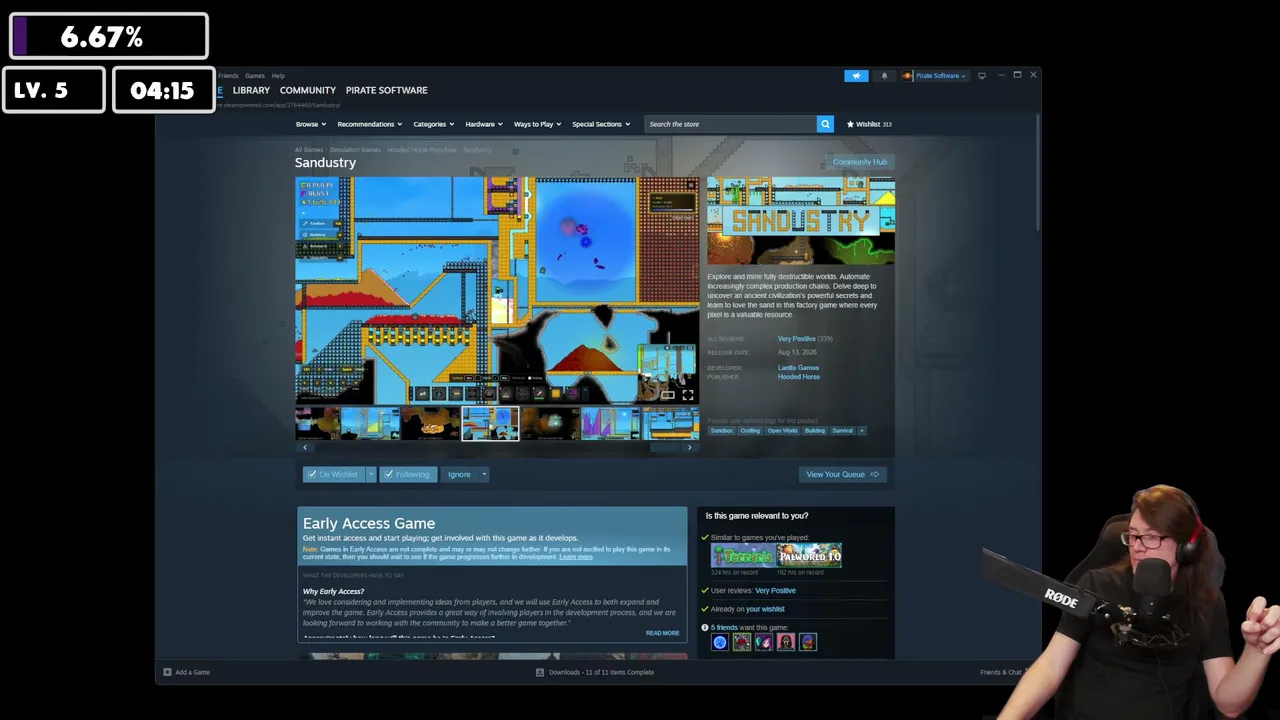
Task: Open the COMMUNITY tab
Action: tap(308, 90)
